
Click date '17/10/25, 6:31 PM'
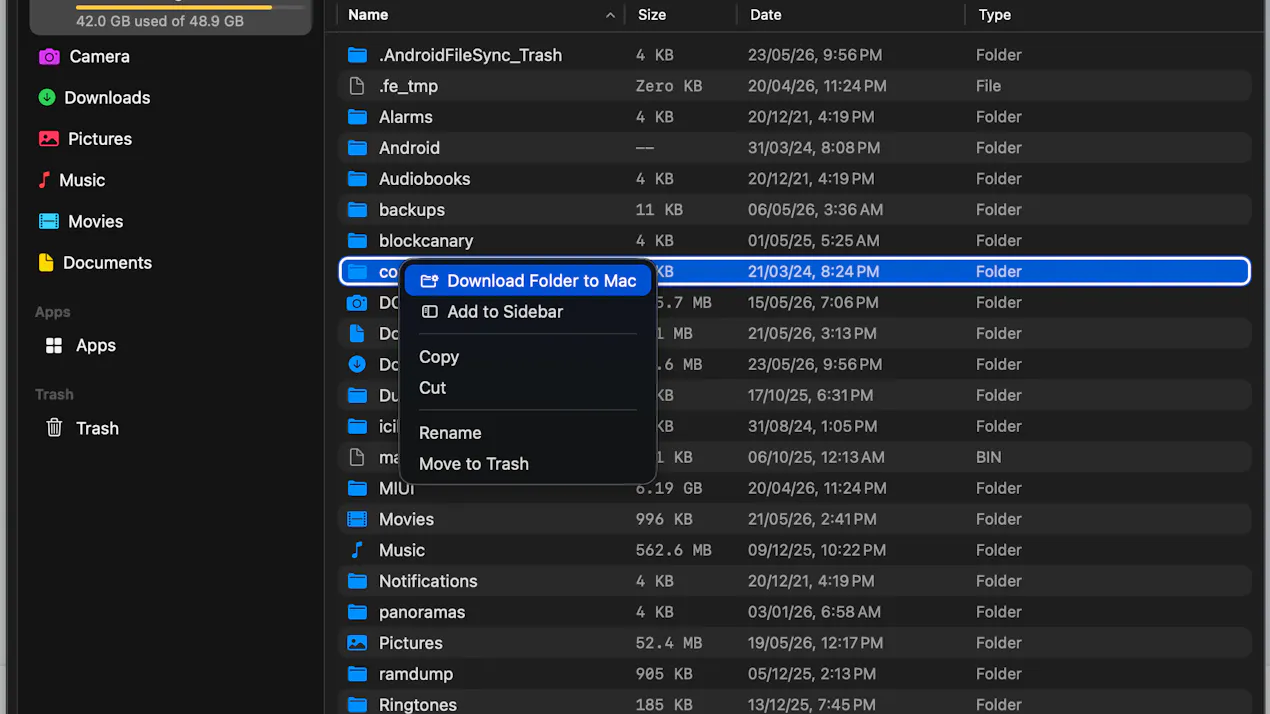click(x=812, y=395)
